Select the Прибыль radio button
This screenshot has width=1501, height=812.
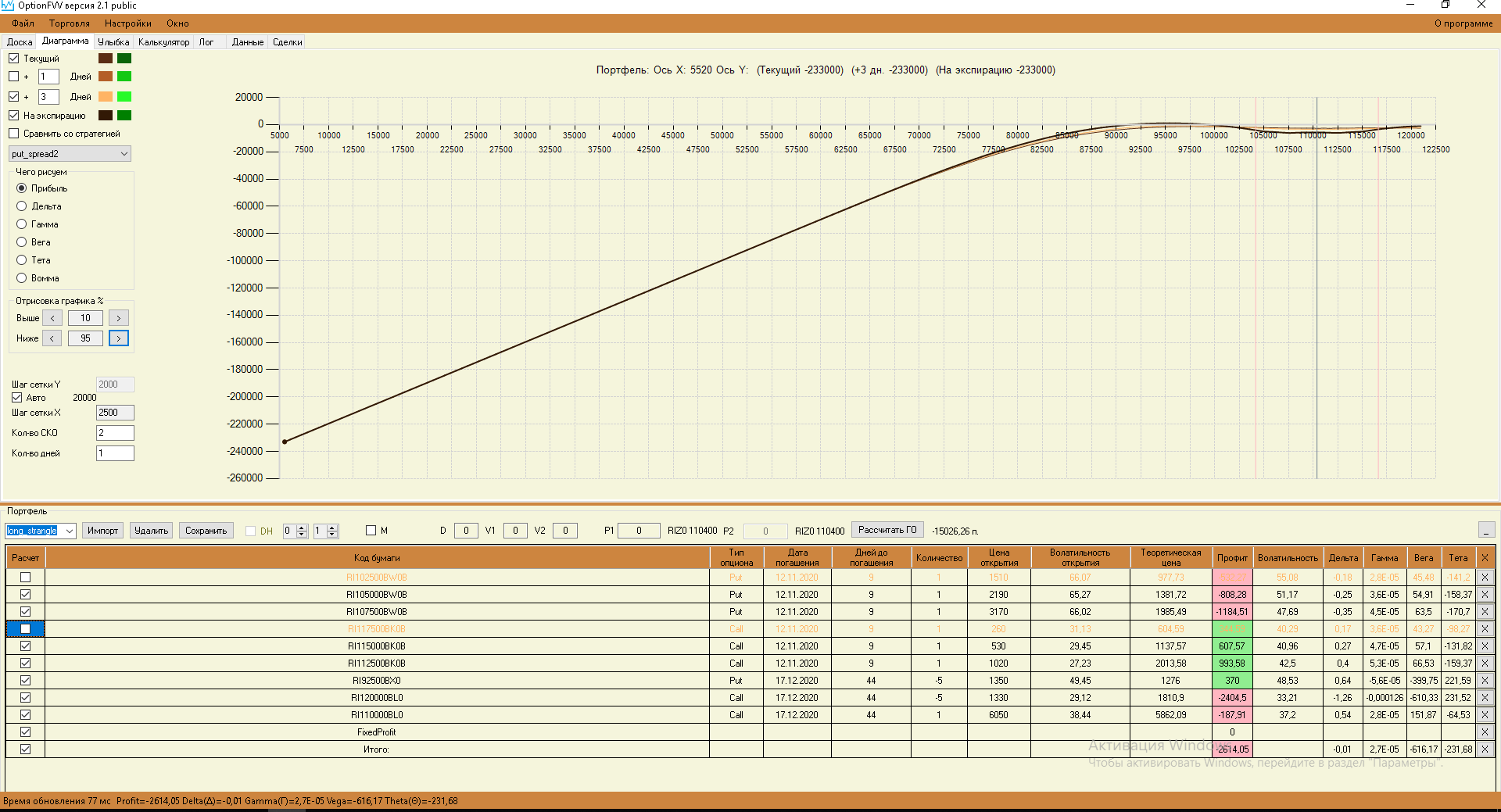22,188
